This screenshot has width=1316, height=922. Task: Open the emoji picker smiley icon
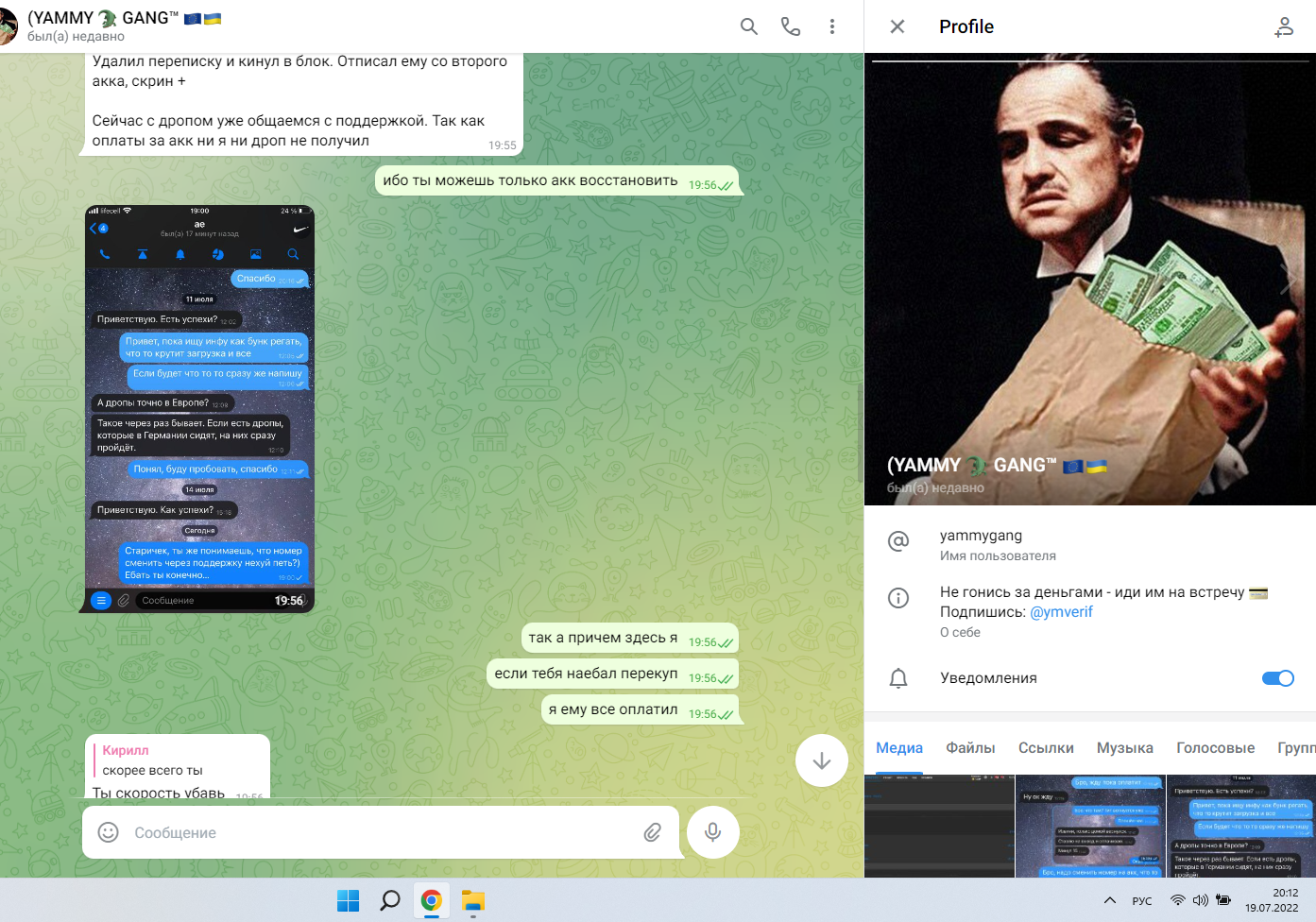click(109, 832)
